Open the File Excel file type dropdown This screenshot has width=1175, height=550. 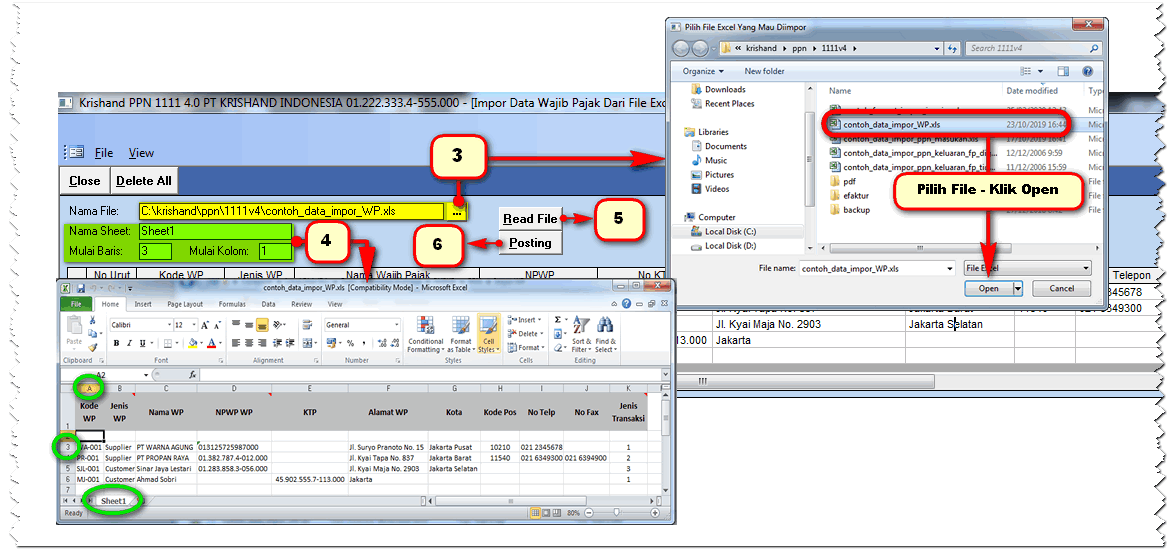pyautogui.click(x=1086, y=268)
